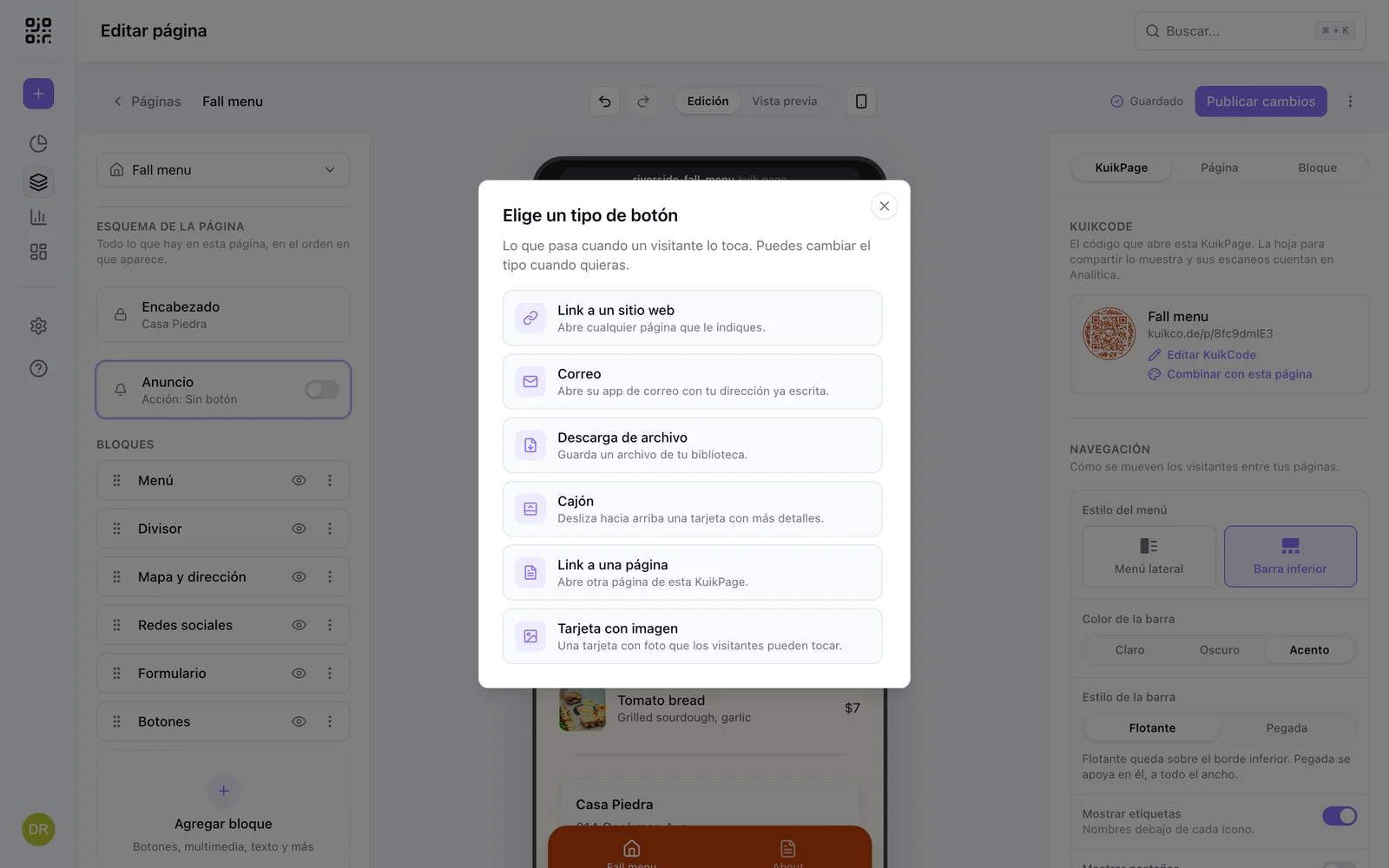1389x868 pixels.
Task: Open the help question mark icon
Action: [38, 368]
